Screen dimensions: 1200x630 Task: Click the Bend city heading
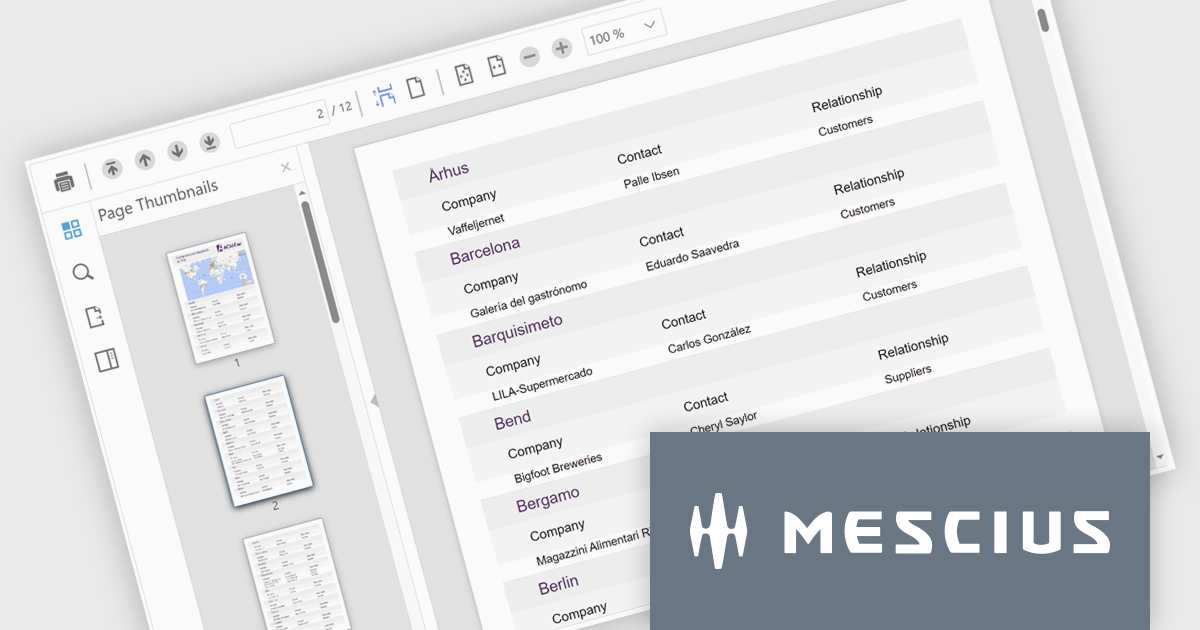[x=513, y=420]
